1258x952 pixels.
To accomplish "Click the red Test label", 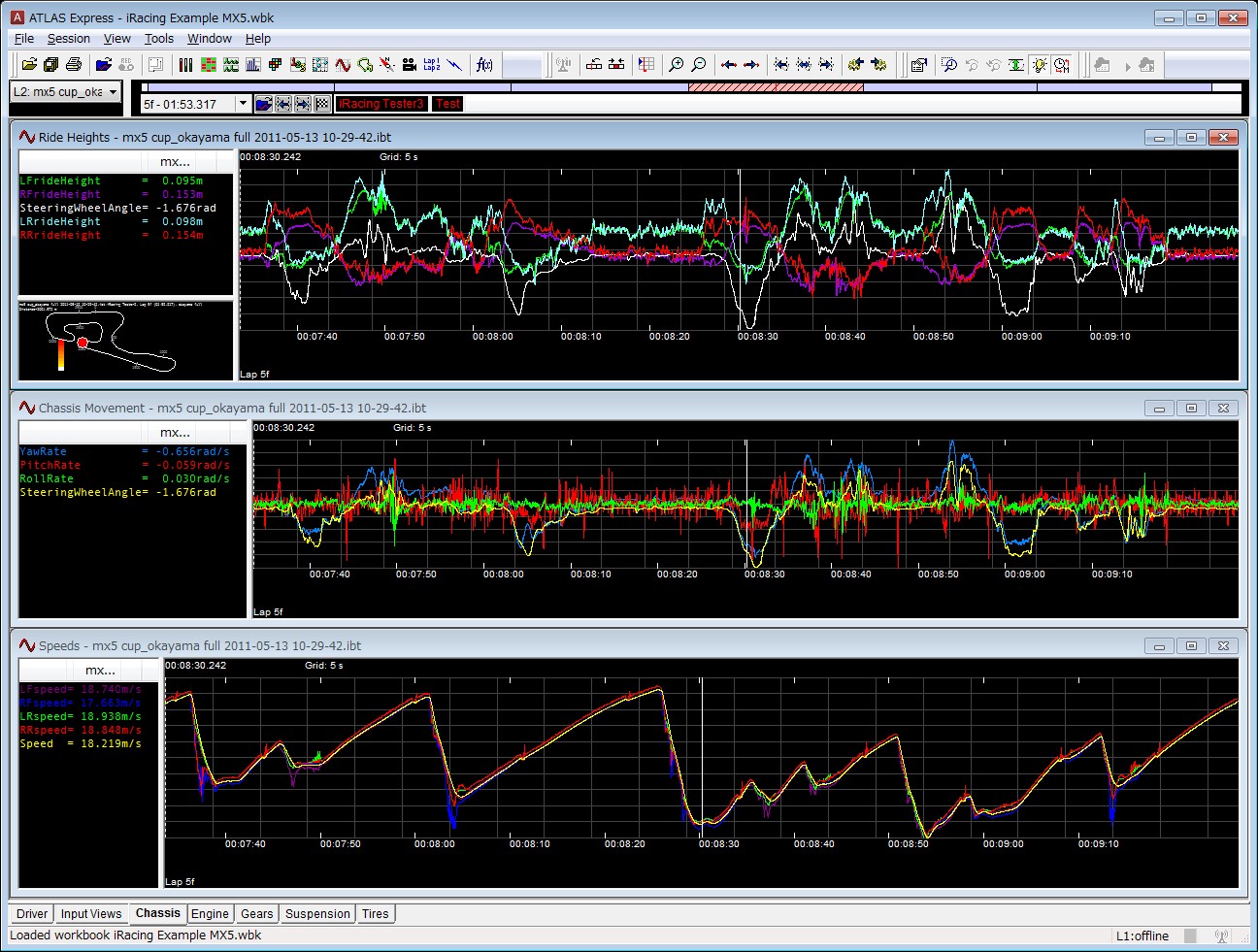I will tap(448, 104).
